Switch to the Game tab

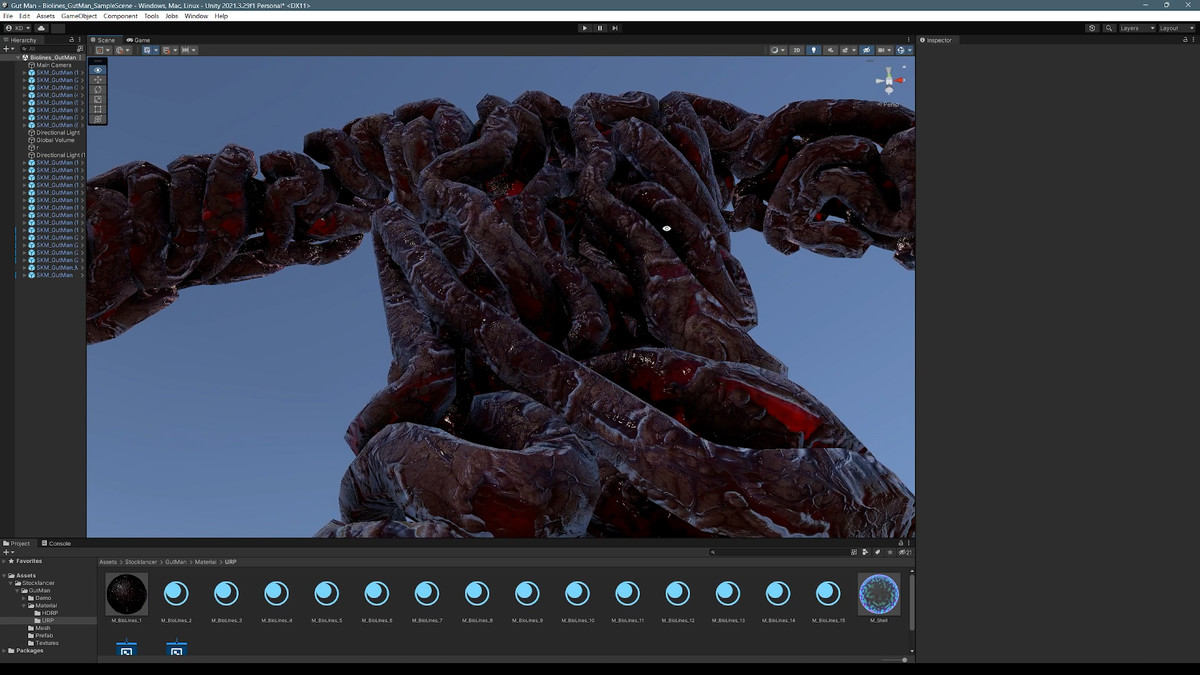click(x=139, y=40)
